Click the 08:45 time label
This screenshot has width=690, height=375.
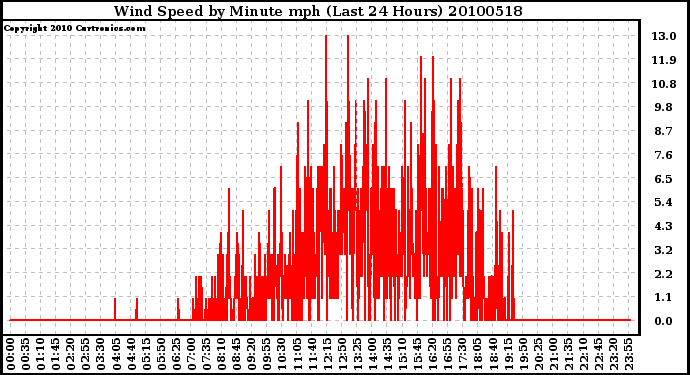click(236, 355)
